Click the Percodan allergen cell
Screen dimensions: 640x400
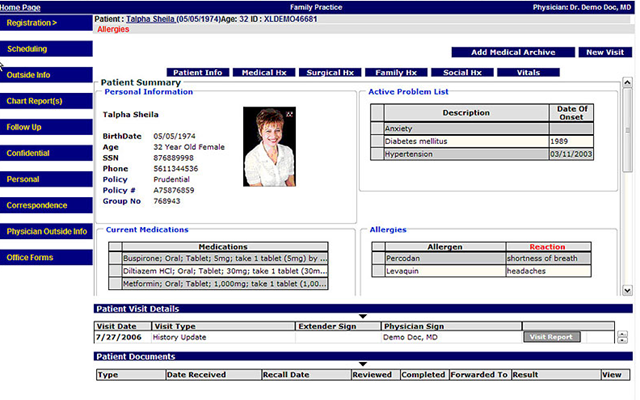click(445, 258)
